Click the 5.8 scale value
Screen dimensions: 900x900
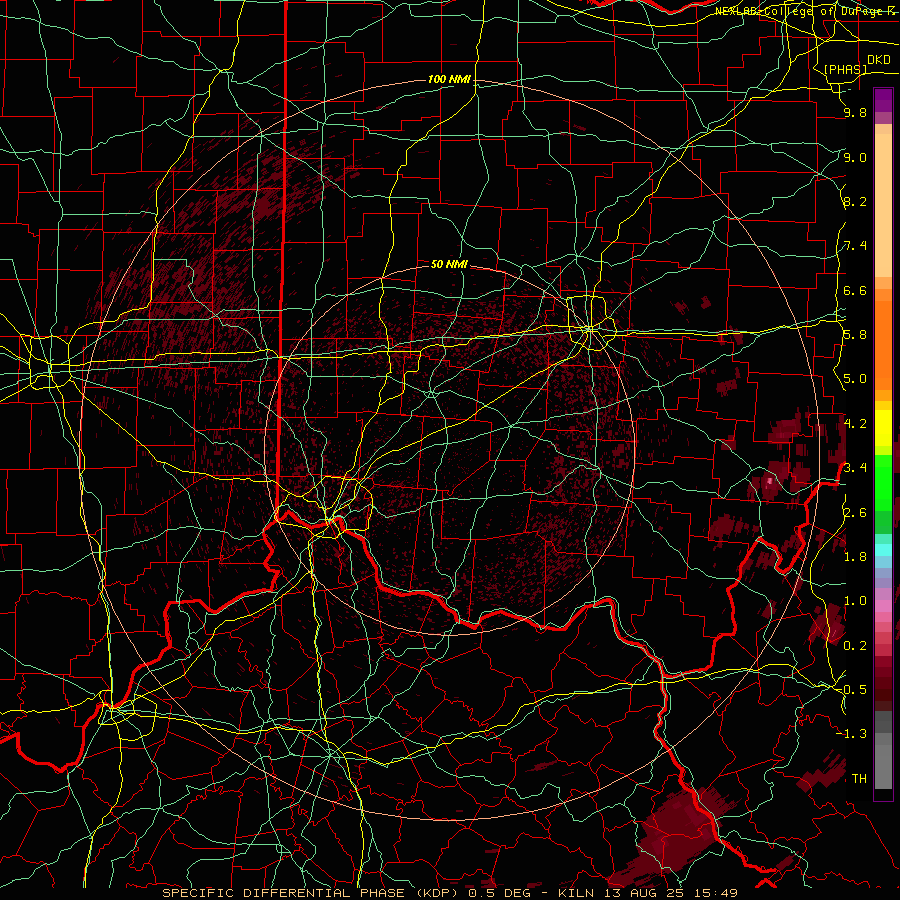[x=855, y=335]
